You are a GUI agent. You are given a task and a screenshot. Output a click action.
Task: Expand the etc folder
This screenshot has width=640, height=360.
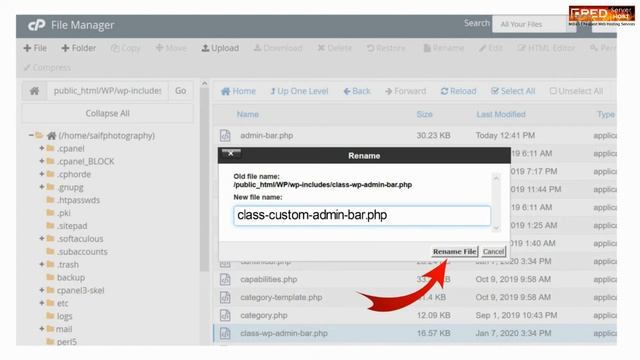[42, 303]
